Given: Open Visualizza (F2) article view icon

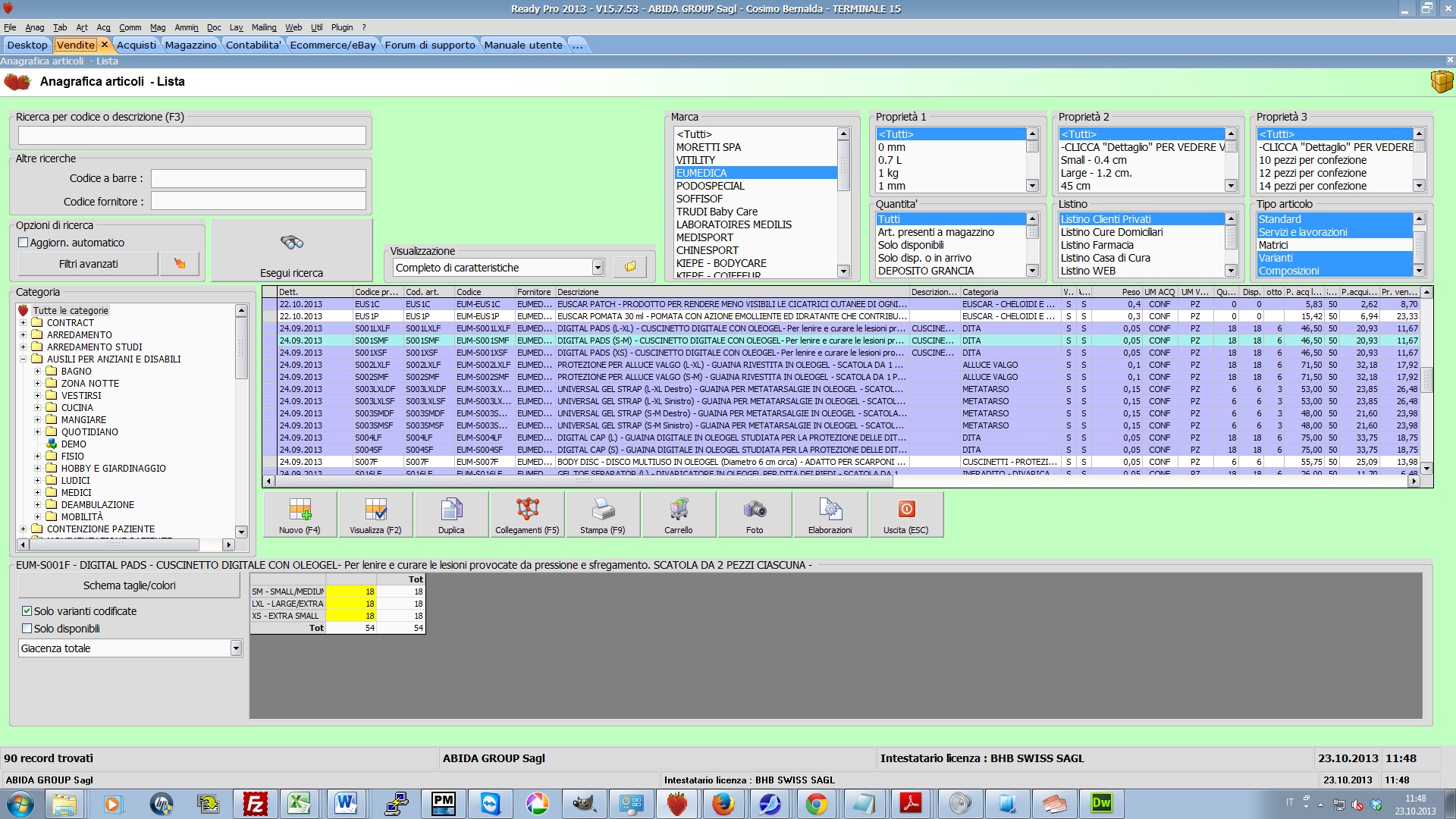Looking at the screenshot, I should (x=375, y=509).
